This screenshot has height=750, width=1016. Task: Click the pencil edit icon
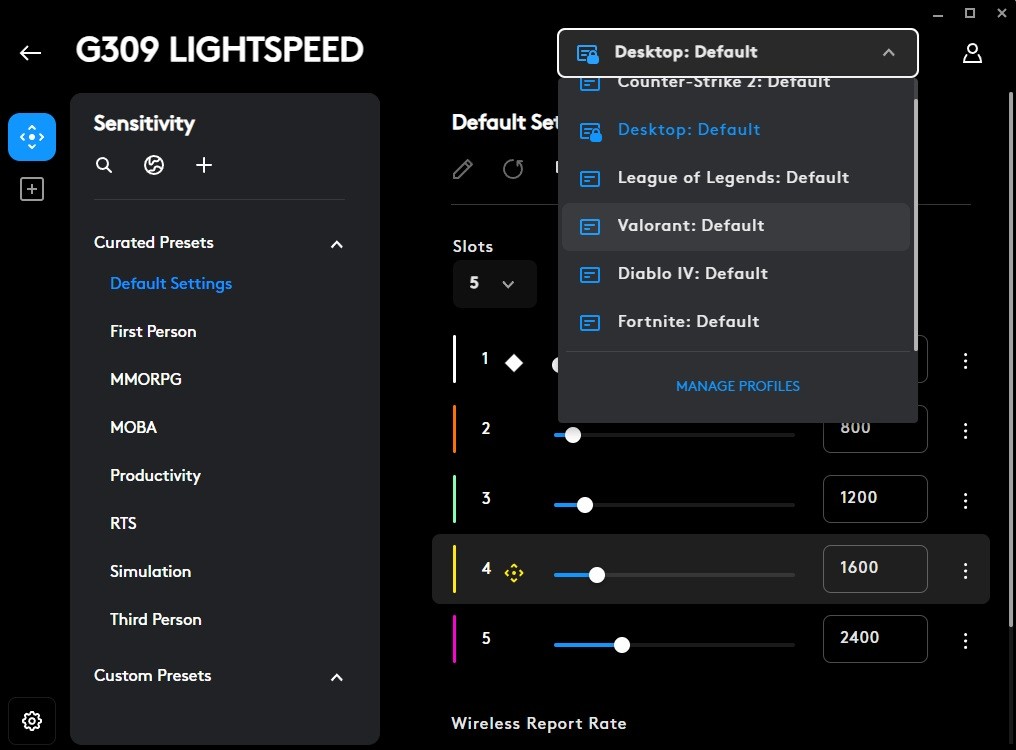tap(463, 168)
